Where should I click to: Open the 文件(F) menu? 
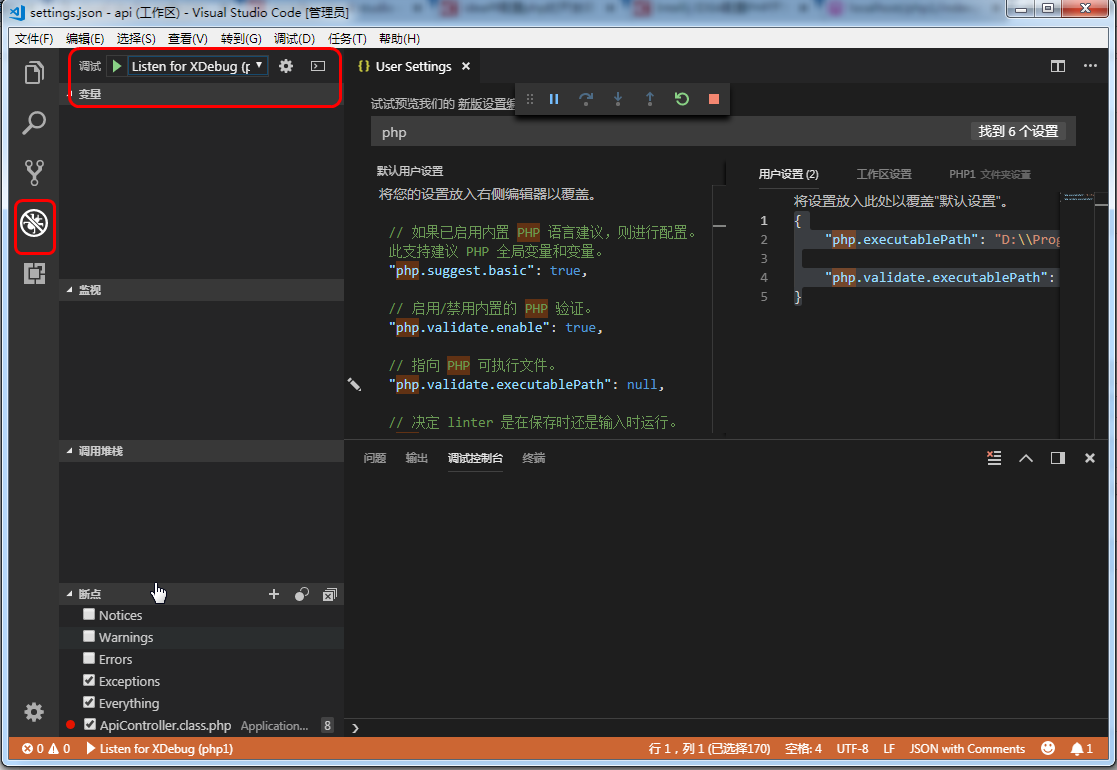(34, 38)
